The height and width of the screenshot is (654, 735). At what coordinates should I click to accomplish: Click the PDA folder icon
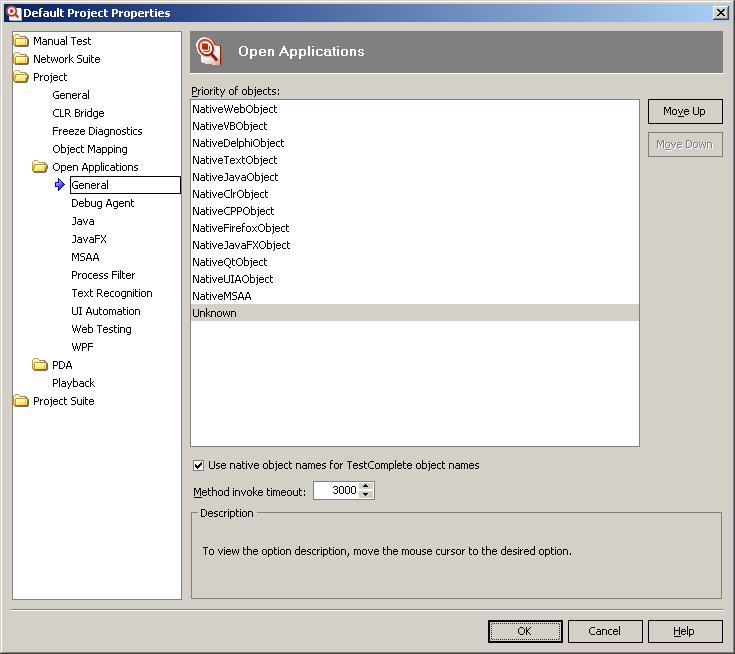(x=40, y=365)
